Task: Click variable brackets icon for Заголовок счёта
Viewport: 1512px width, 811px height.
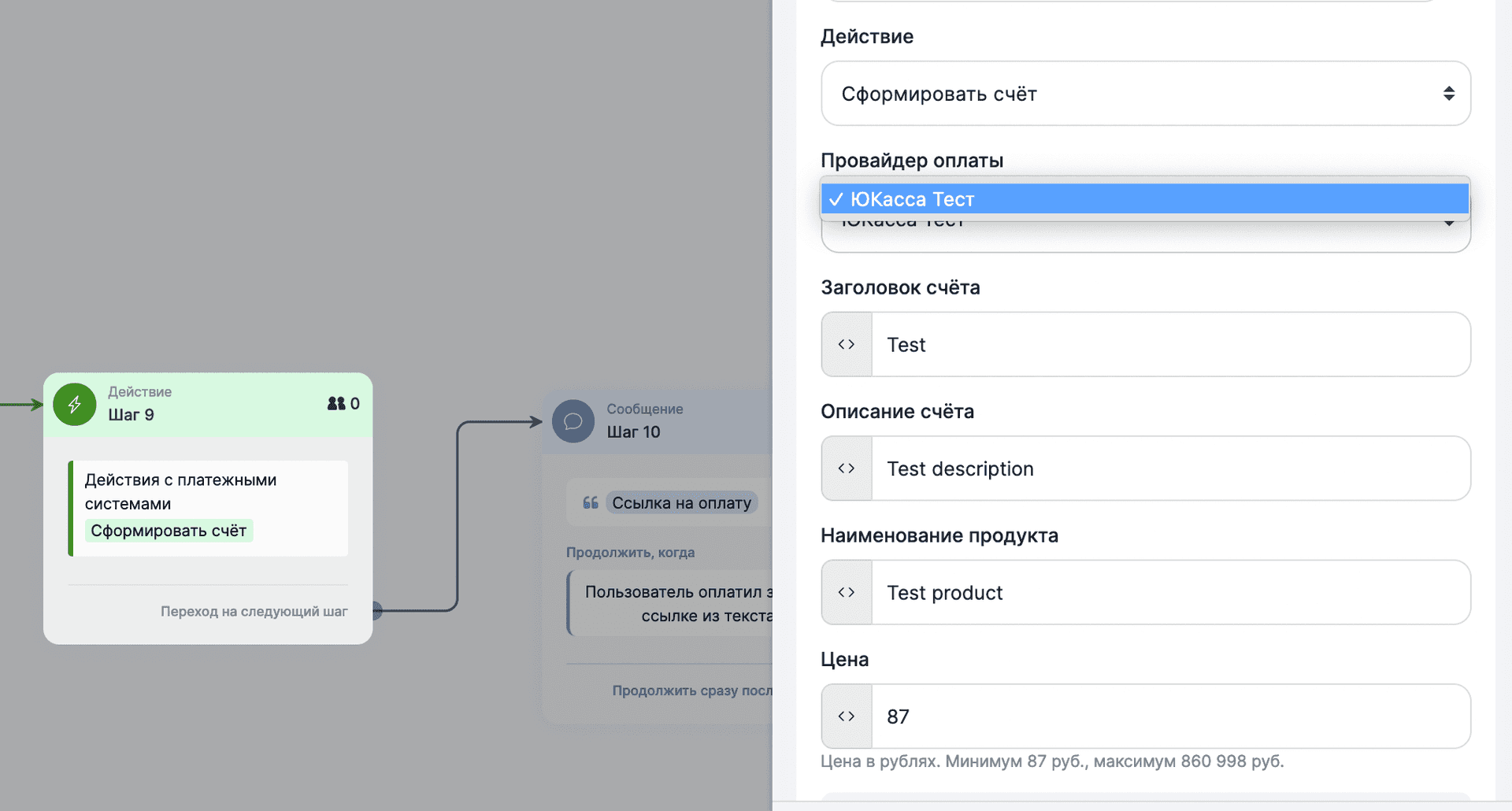Action: pyautogui.click(x=847, y=344)
